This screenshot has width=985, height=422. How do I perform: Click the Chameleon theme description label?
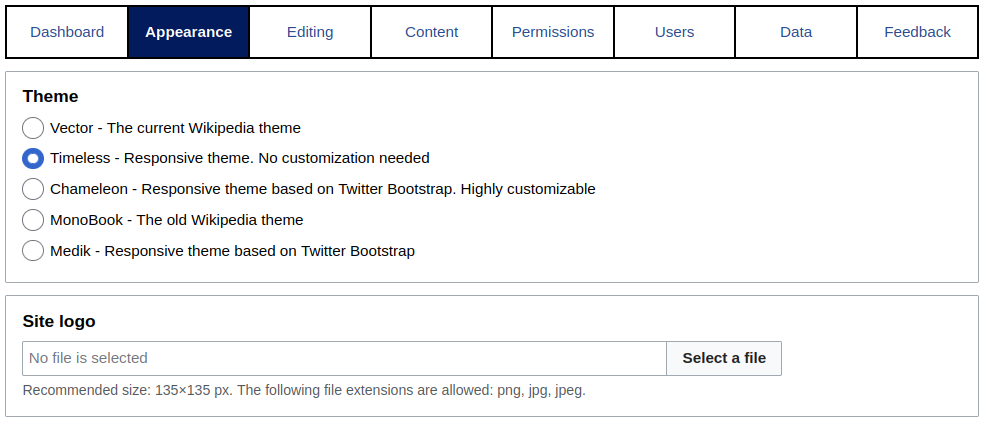(323, 189)
